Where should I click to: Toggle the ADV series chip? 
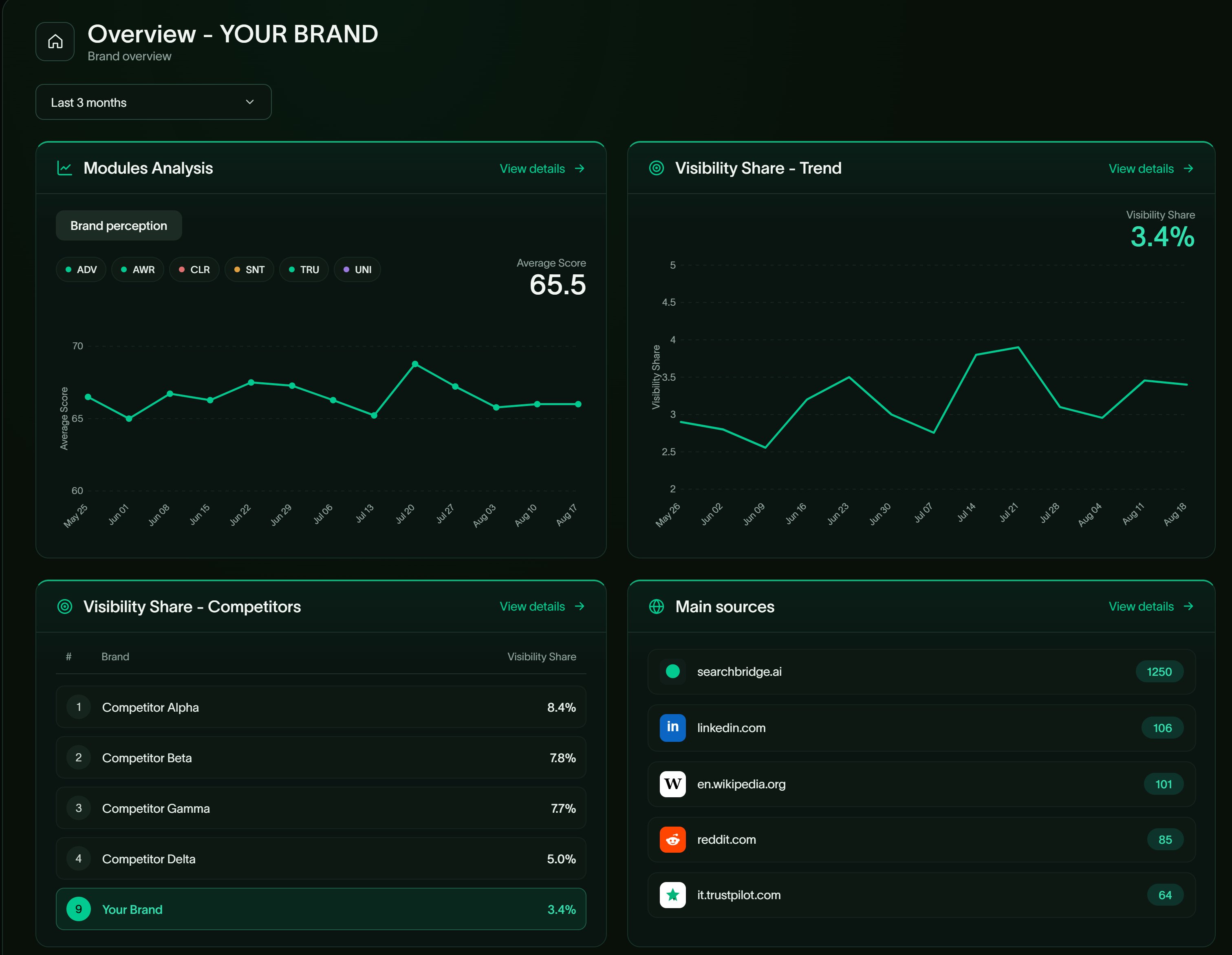pos(81,270)
